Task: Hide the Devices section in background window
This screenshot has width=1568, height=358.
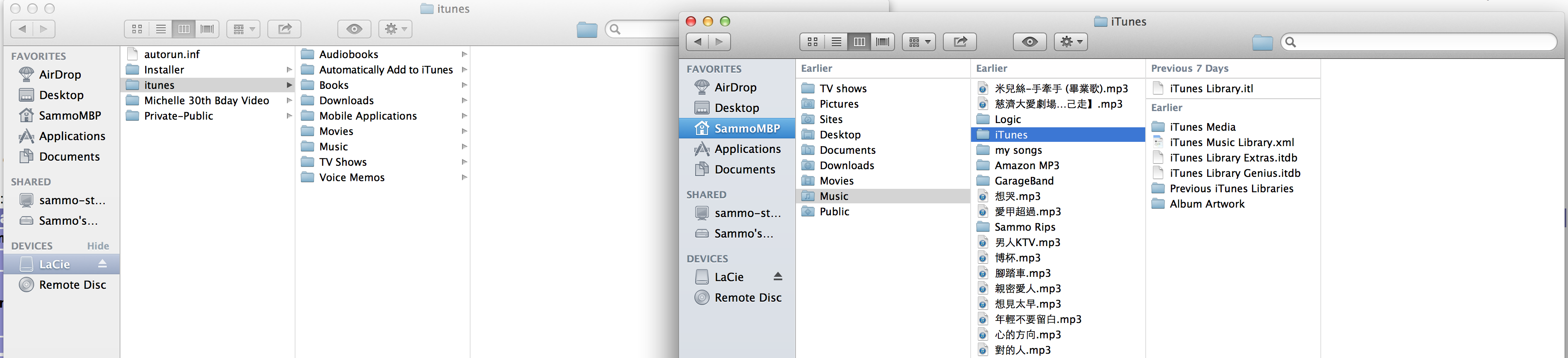Action: 98,246
